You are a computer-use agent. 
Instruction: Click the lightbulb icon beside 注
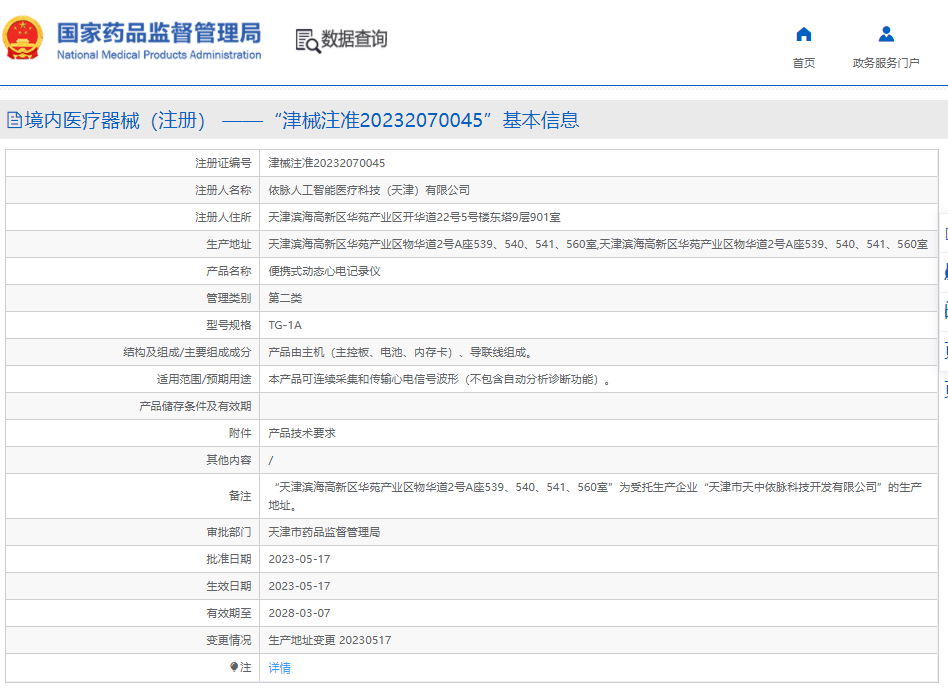pos(234,667)
